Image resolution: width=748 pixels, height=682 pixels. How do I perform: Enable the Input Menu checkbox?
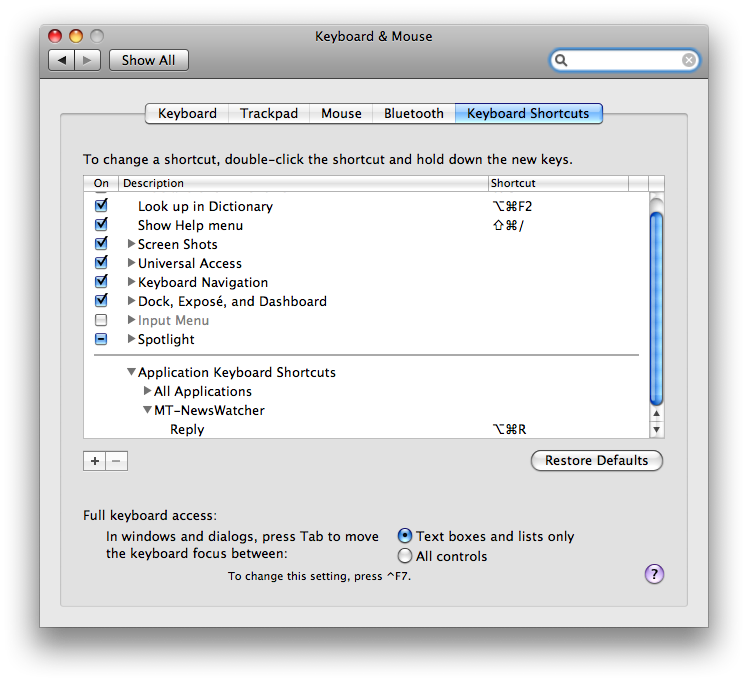[101, 320]
